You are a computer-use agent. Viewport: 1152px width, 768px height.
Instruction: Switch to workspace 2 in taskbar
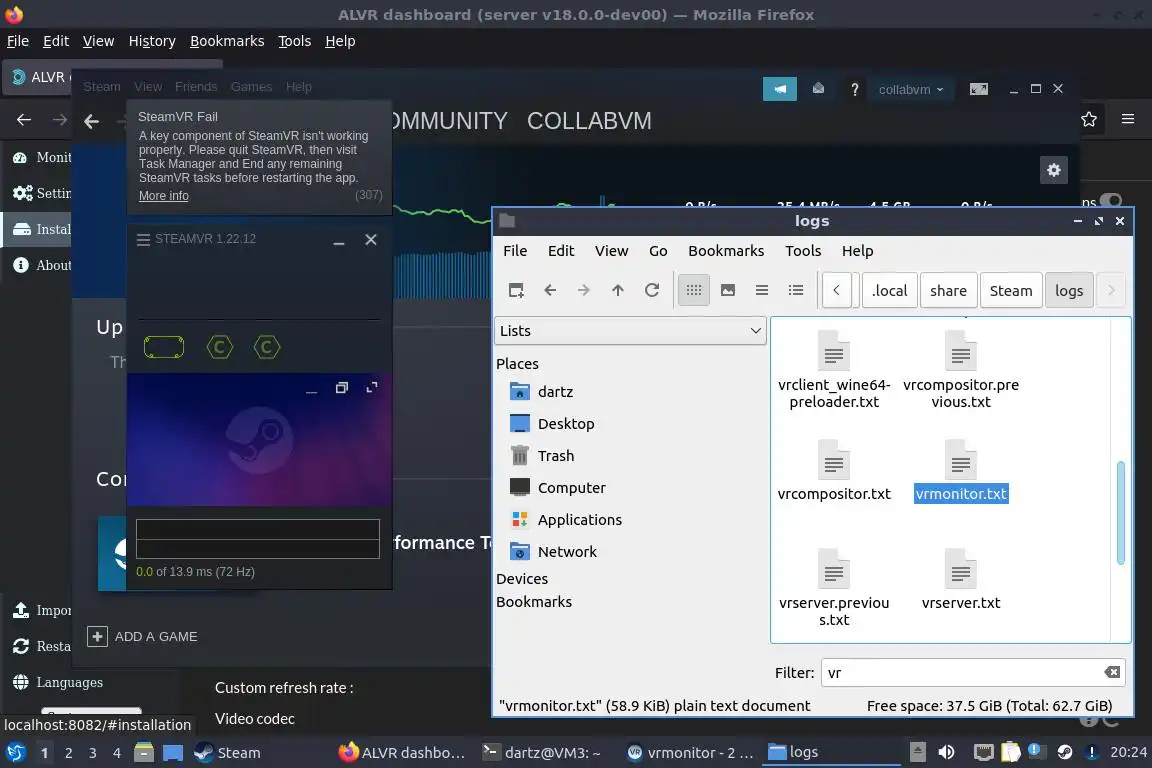pyautogui.click(x=69, y=753)
